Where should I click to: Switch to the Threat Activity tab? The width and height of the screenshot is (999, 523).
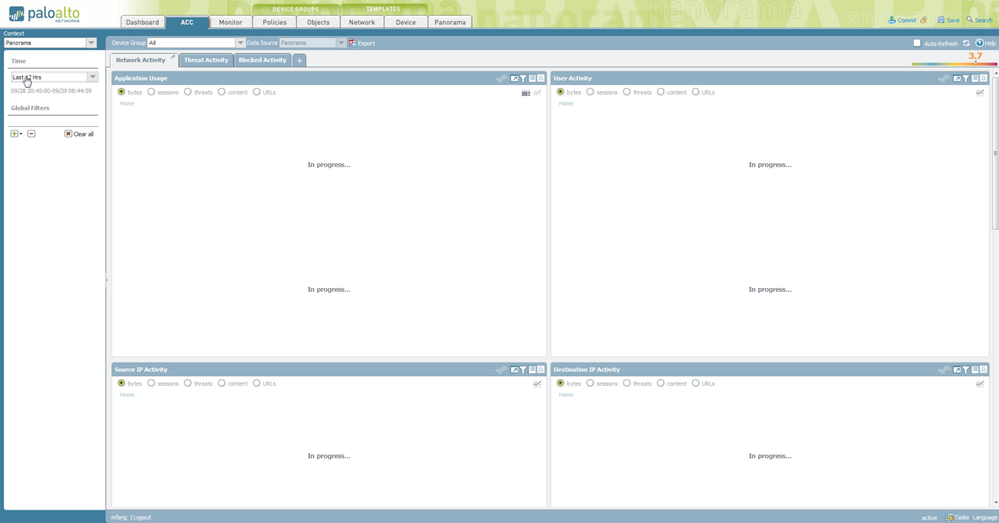pyautogui.click(x=206, y=60)
